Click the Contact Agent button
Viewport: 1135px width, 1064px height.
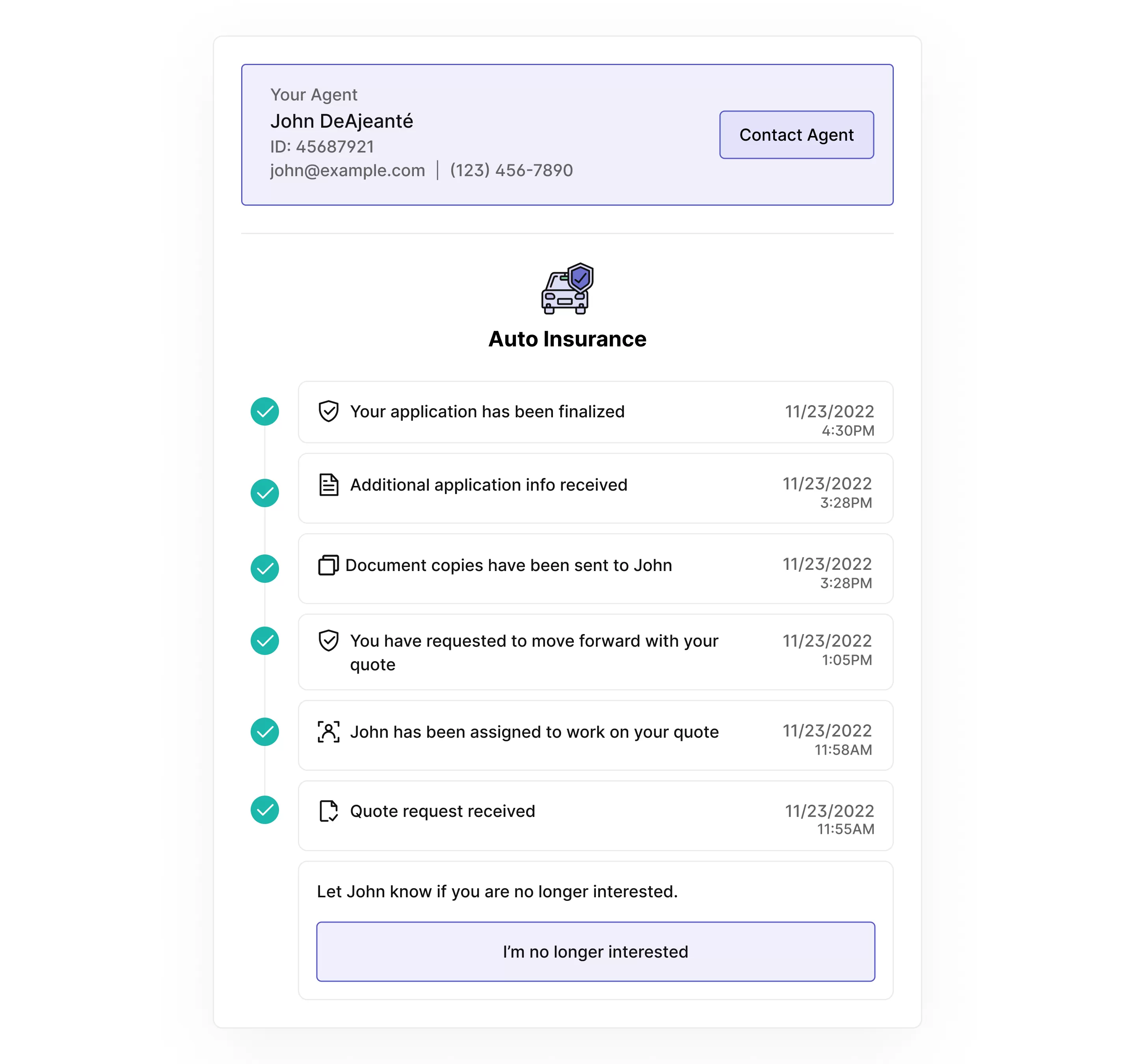click(796, 135)
